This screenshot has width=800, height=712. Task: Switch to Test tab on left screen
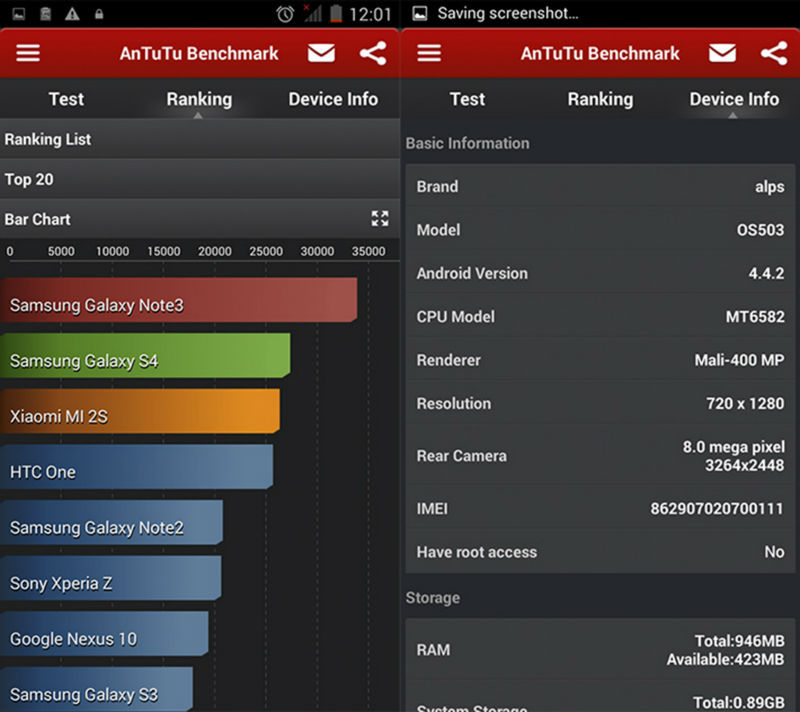(66, 99)
